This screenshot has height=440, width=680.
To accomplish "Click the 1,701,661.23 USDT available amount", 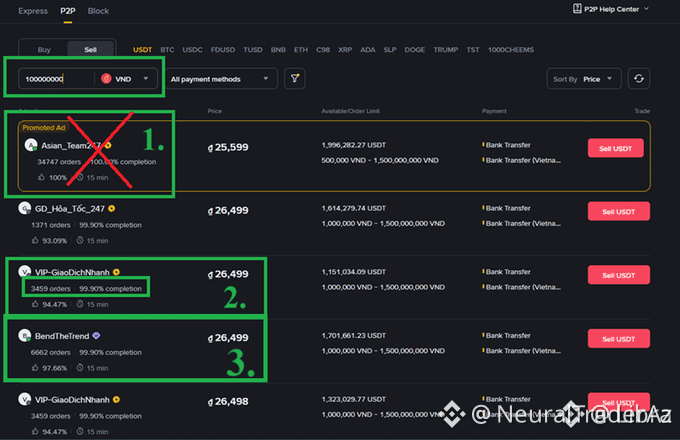I will 354,336.
